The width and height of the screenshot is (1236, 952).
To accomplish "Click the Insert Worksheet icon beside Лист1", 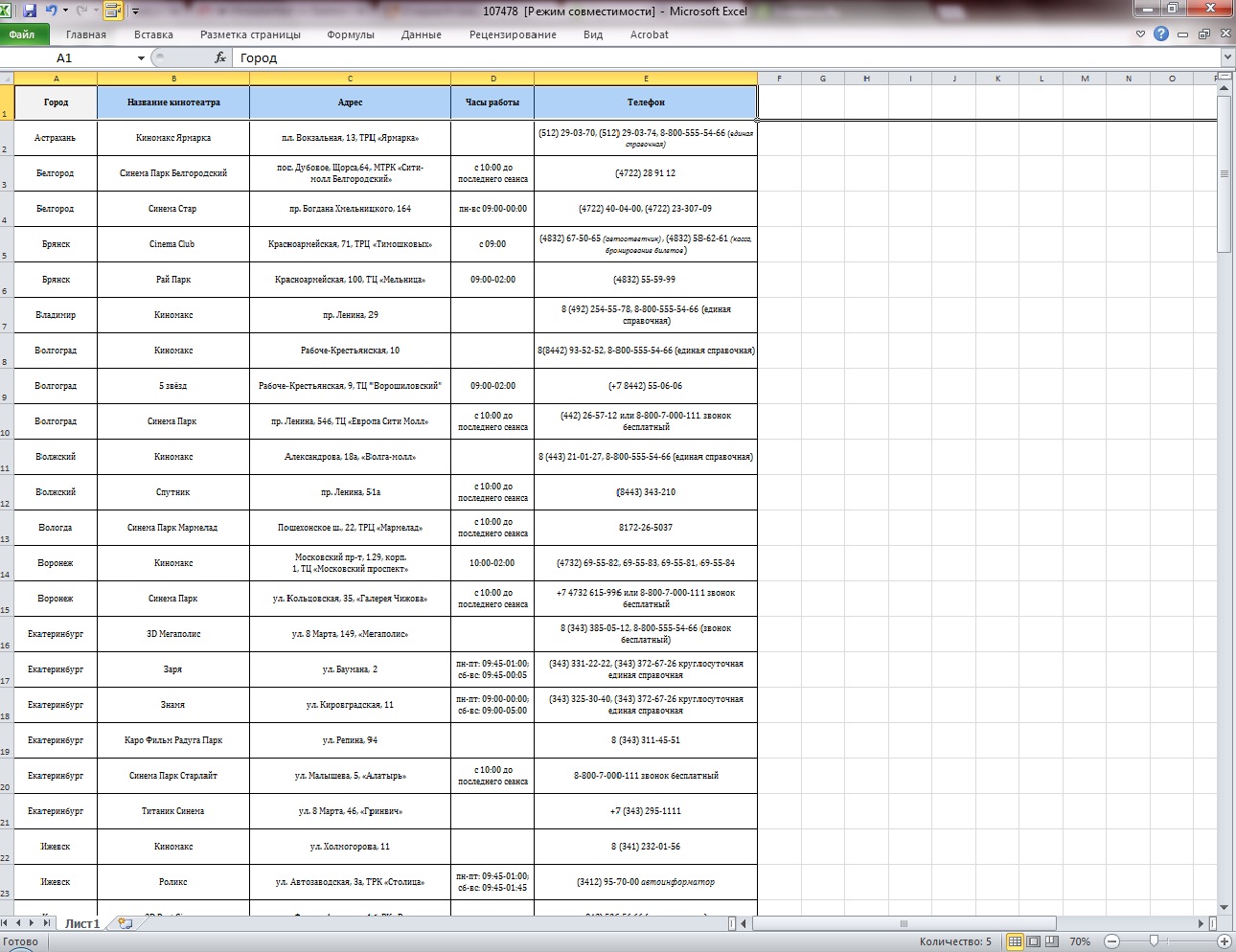I will pyautogui.click(x=125, y=923).
